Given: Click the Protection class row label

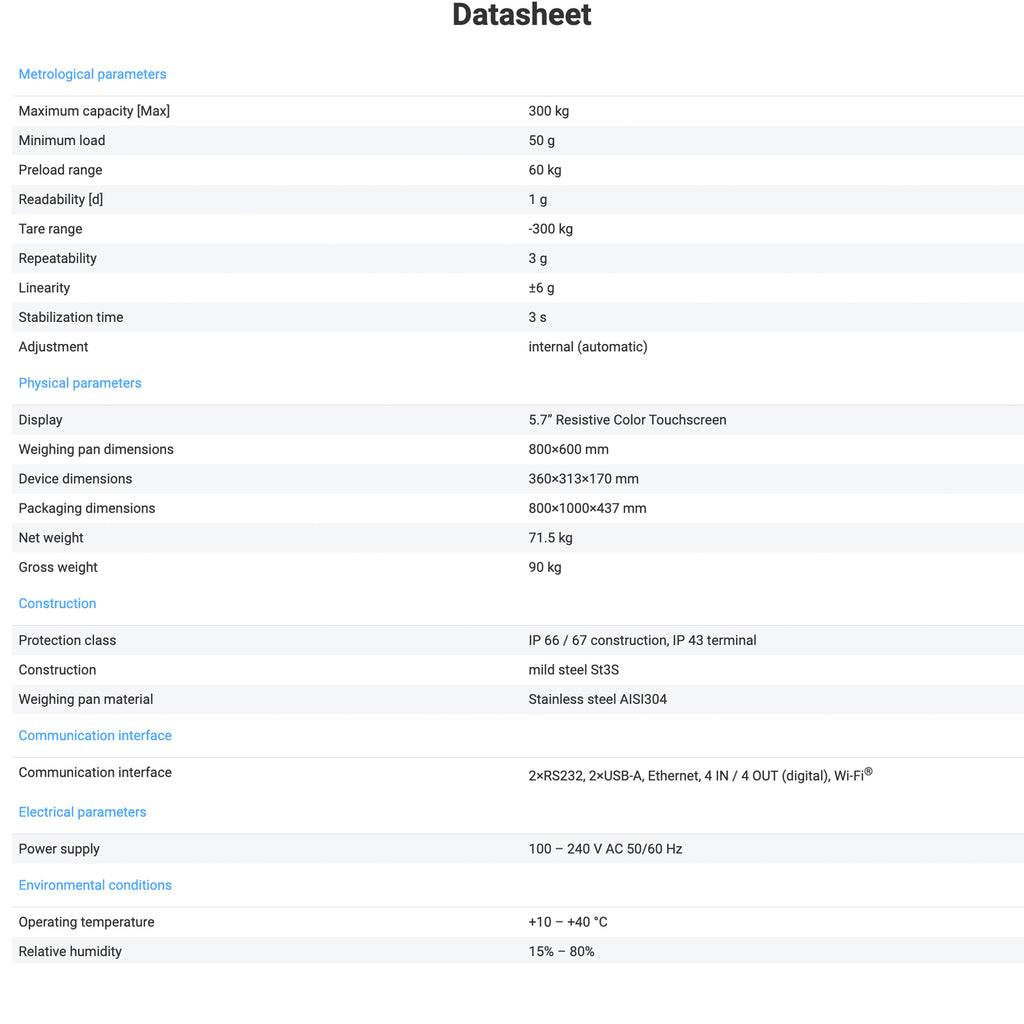Looking at the screenshot, I should point(67,640).
